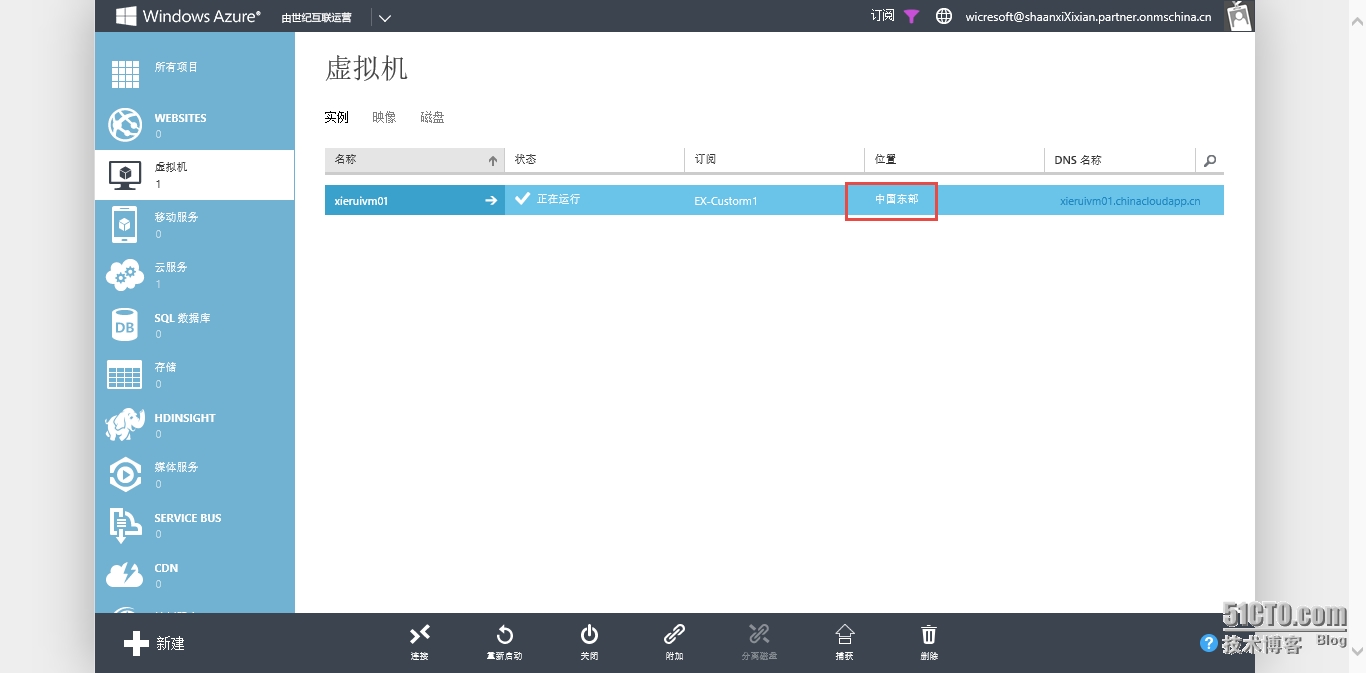The image size is (1366, 673).
Task: Open 媒体服务 (Media Services) icon
Action: click(125, 475)
